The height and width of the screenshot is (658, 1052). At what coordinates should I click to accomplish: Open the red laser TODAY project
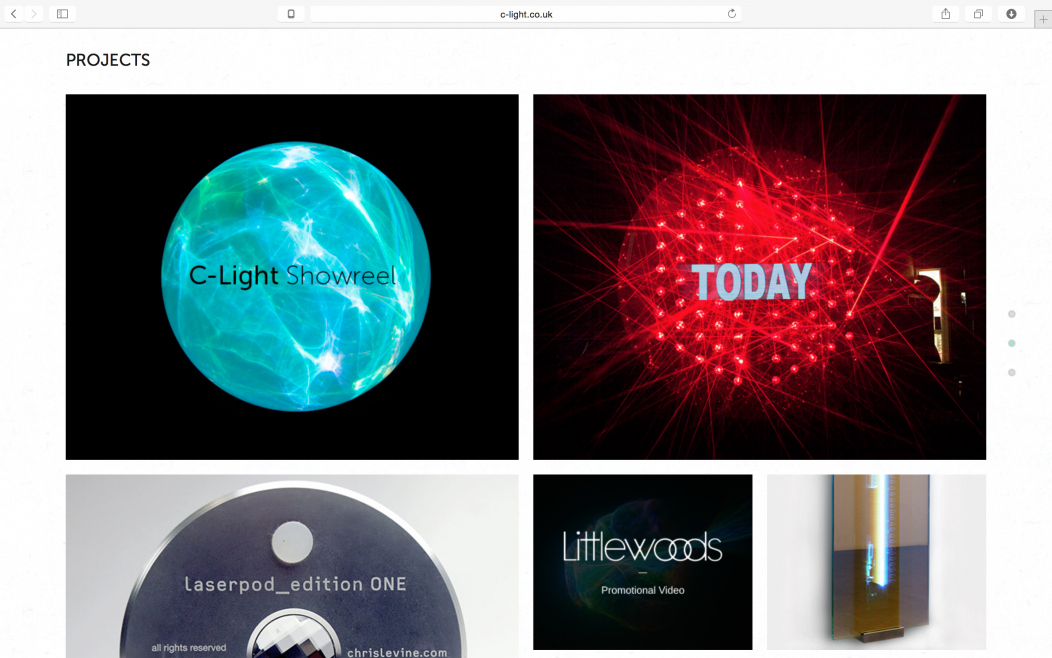[759, 276]
